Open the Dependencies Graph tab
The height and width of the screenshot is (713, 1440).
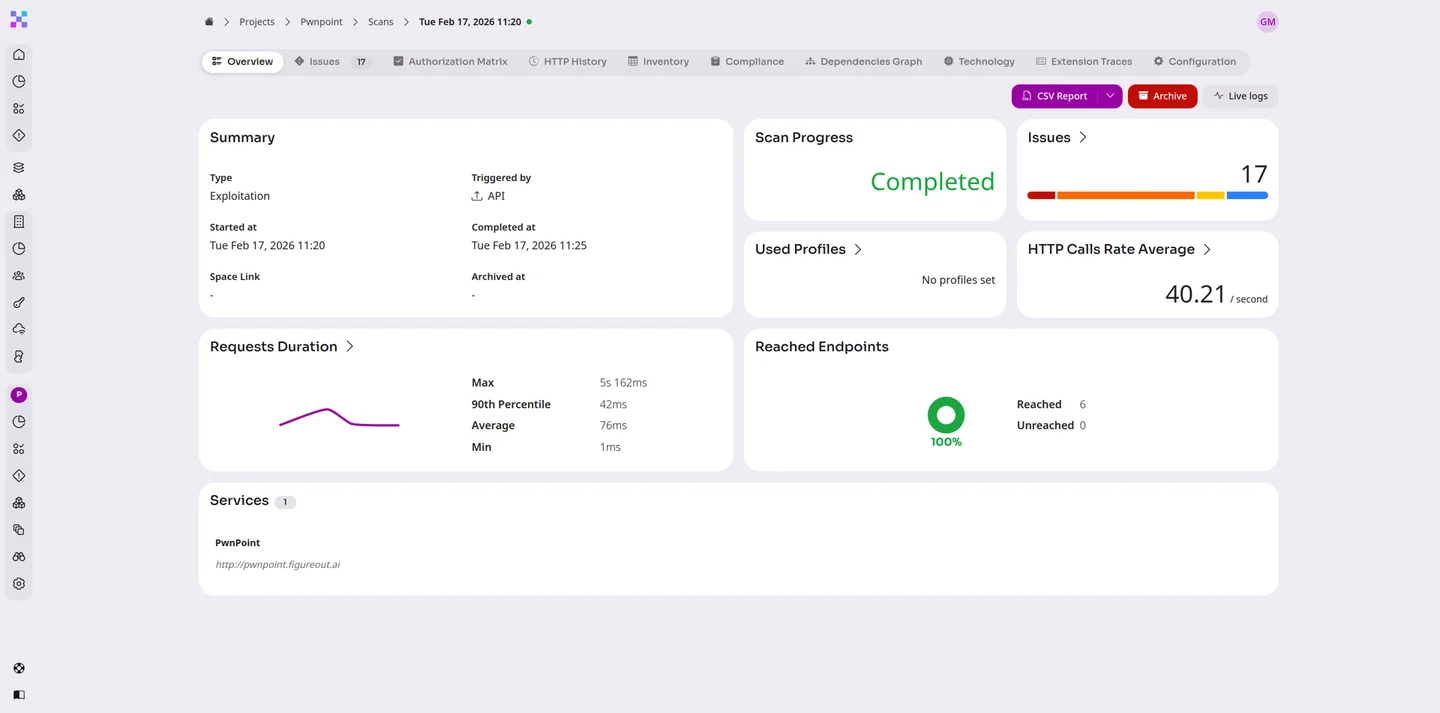(x=863, y=62)
